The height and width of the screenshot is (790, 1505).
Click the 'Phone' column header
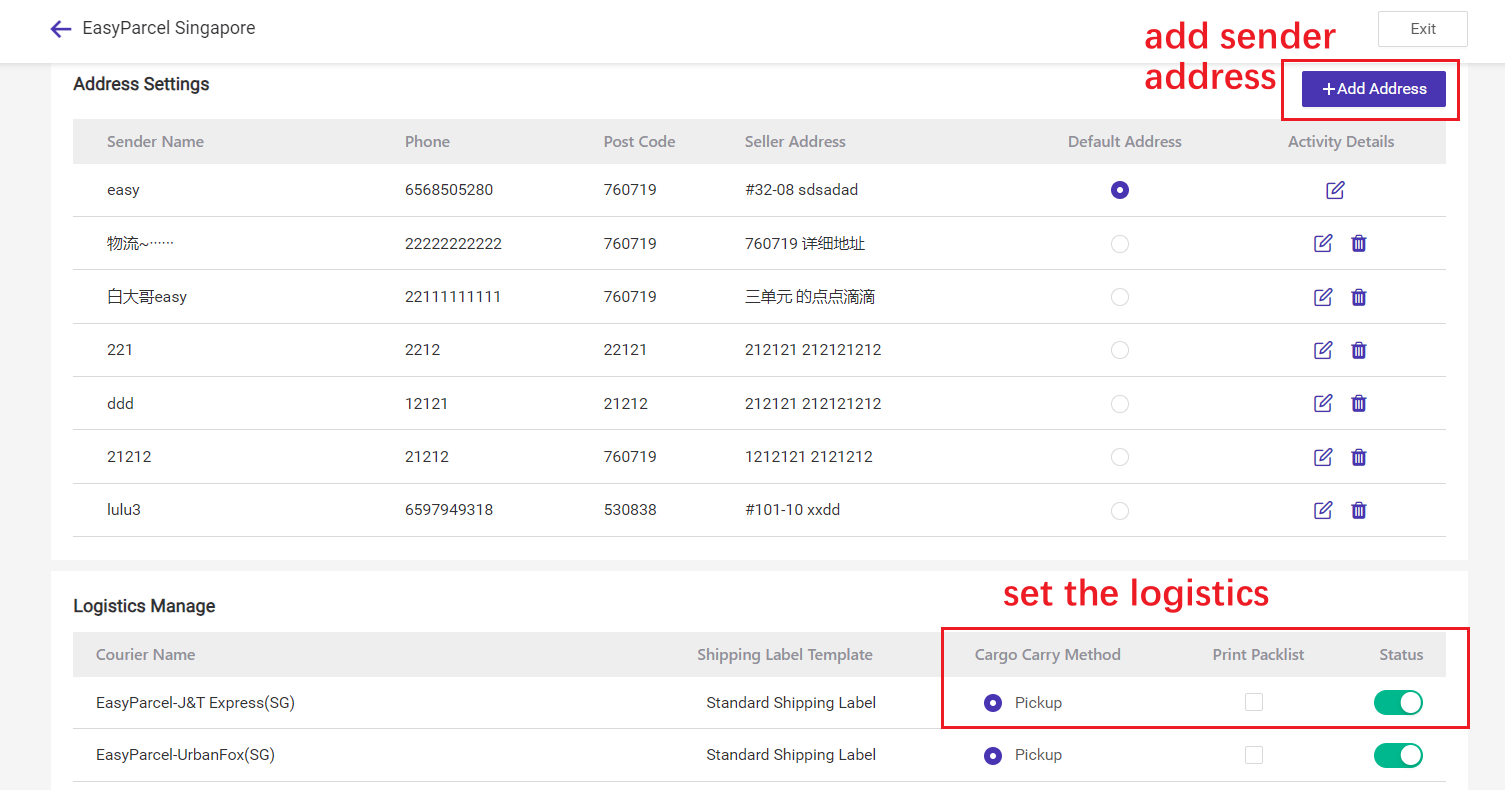click(427, 142)
